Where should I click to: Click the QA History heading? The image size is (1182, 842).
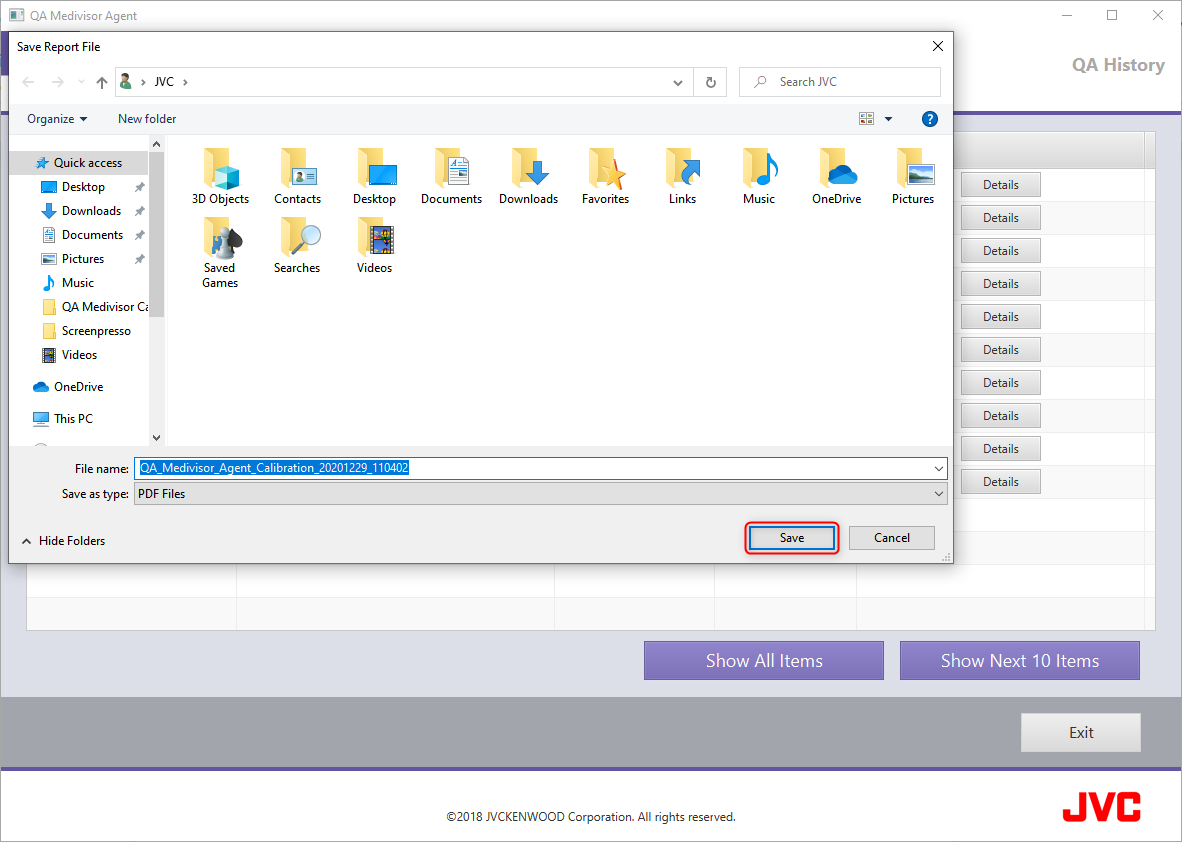[x=1119, y=65]
